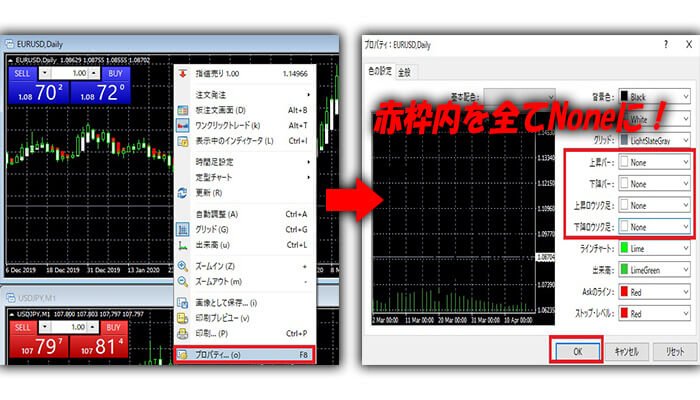Screen dimensions: 700x400
Task: Open the ストップ・レベル Red dropdown
Action: [654, 313]
